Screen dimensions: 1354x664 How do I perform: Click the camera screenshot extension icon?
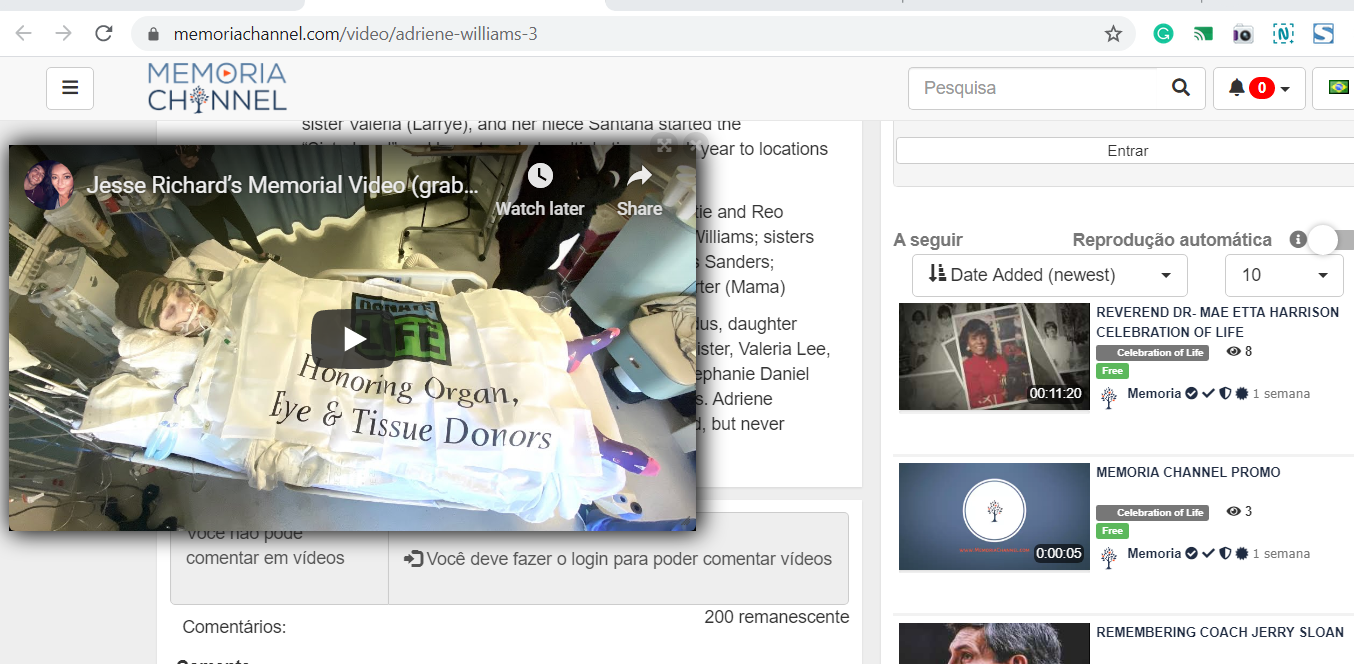(x=1243, y=34)
